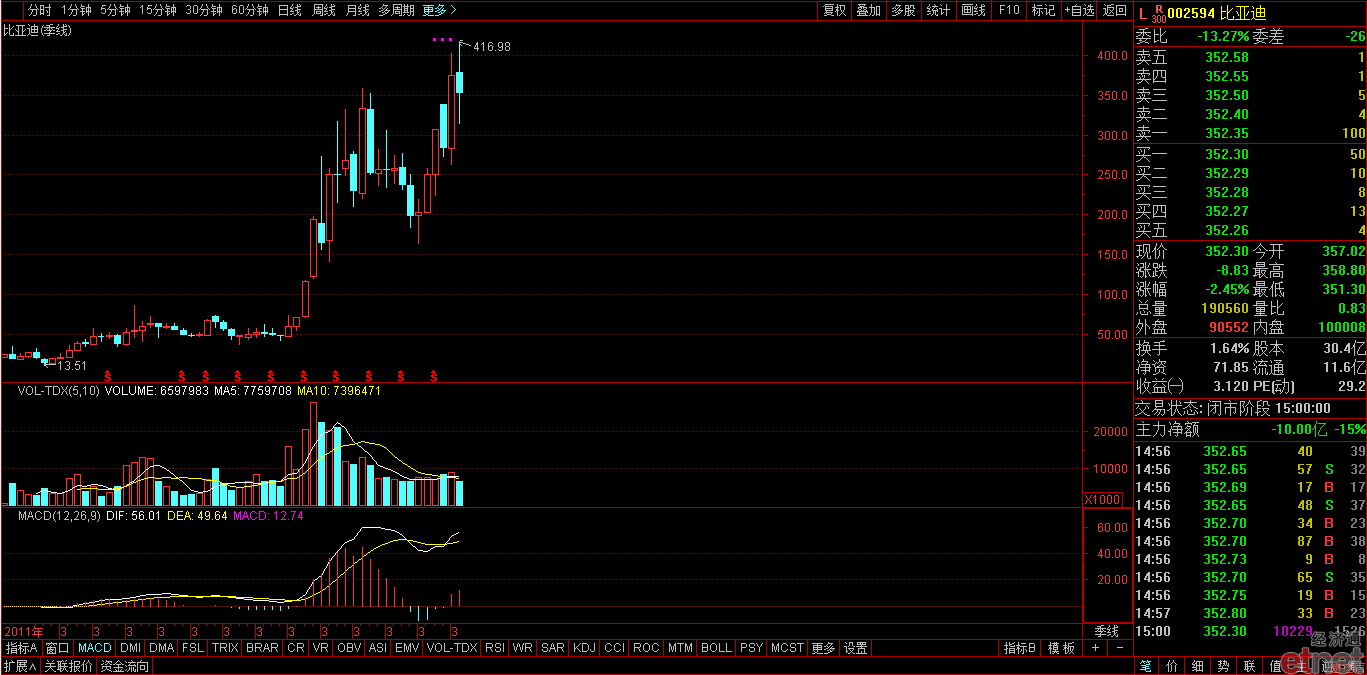The width and height of the screenshot is (1367, 675).
Task: Switch to the 60分钟 period
Action: [249, 10]
